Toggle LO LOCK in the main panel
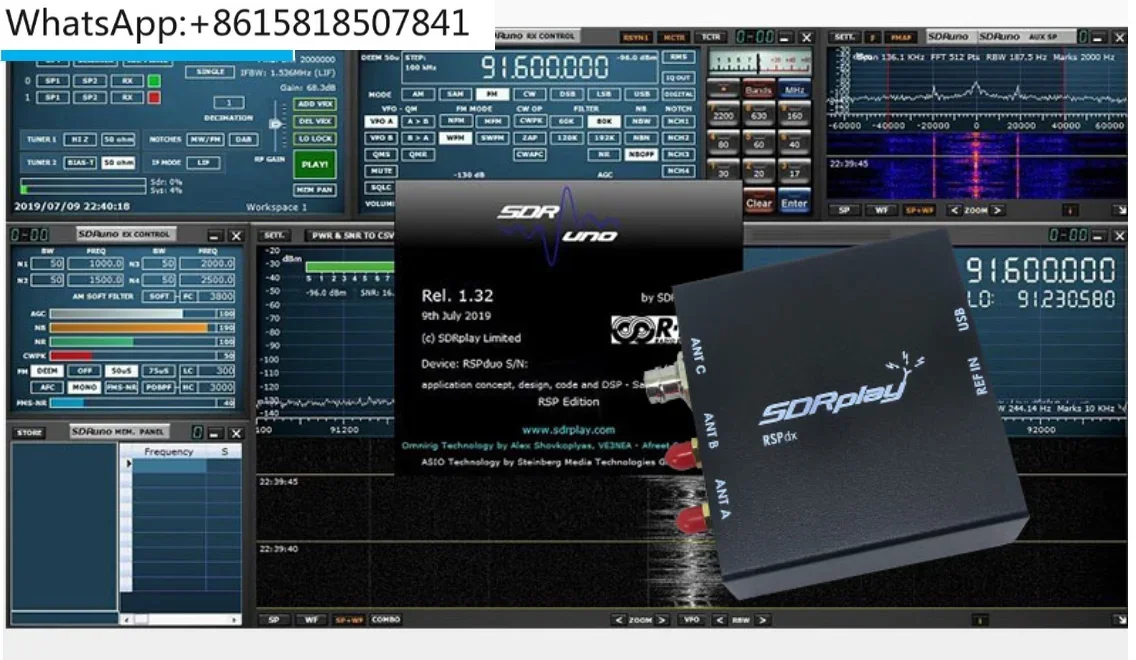This screenshot has width=1136, height=660. point(315,139)
